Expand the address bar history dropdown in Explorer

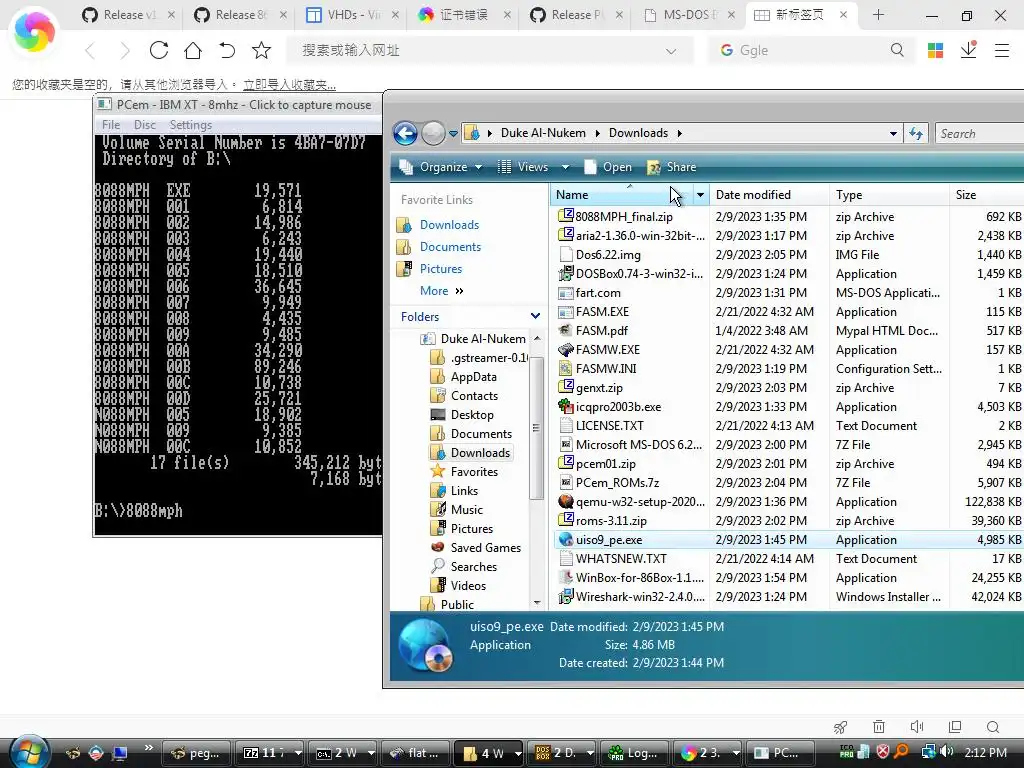coord(893,133)
